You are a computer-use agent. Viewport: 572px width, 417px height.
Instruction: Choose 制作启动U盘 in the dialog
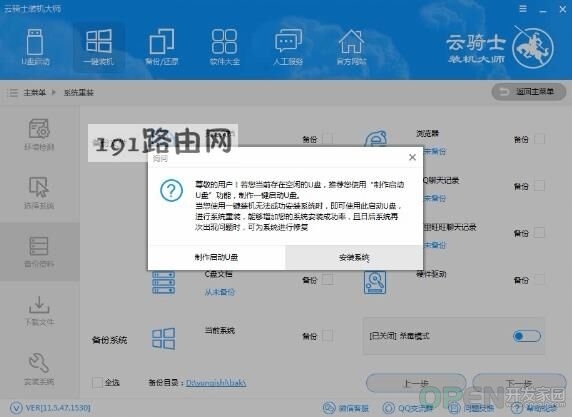[x=216, y=257]
